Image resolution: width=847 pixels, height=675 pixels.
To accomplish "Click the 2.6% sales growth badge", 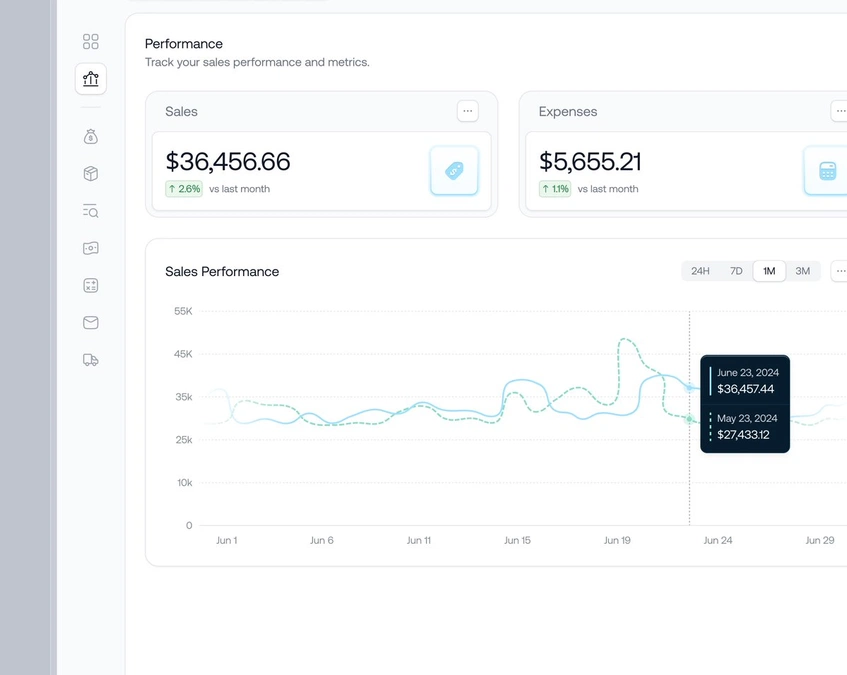I will (x=184, y=189).
